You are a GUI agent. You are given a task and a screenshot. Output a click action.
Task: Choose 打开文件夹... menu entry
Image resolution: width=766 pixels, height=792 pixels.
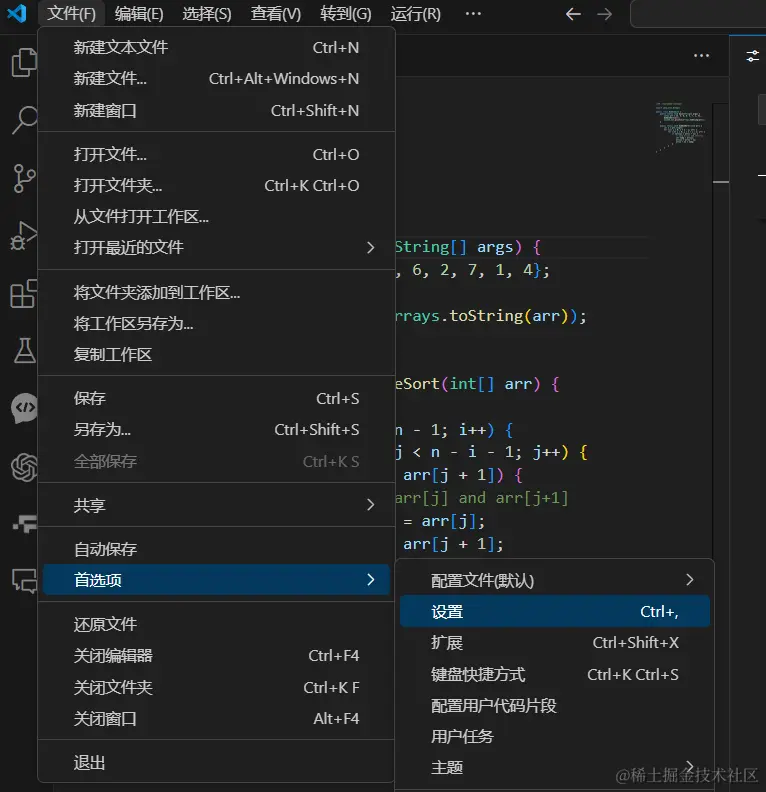coord(216,185)
